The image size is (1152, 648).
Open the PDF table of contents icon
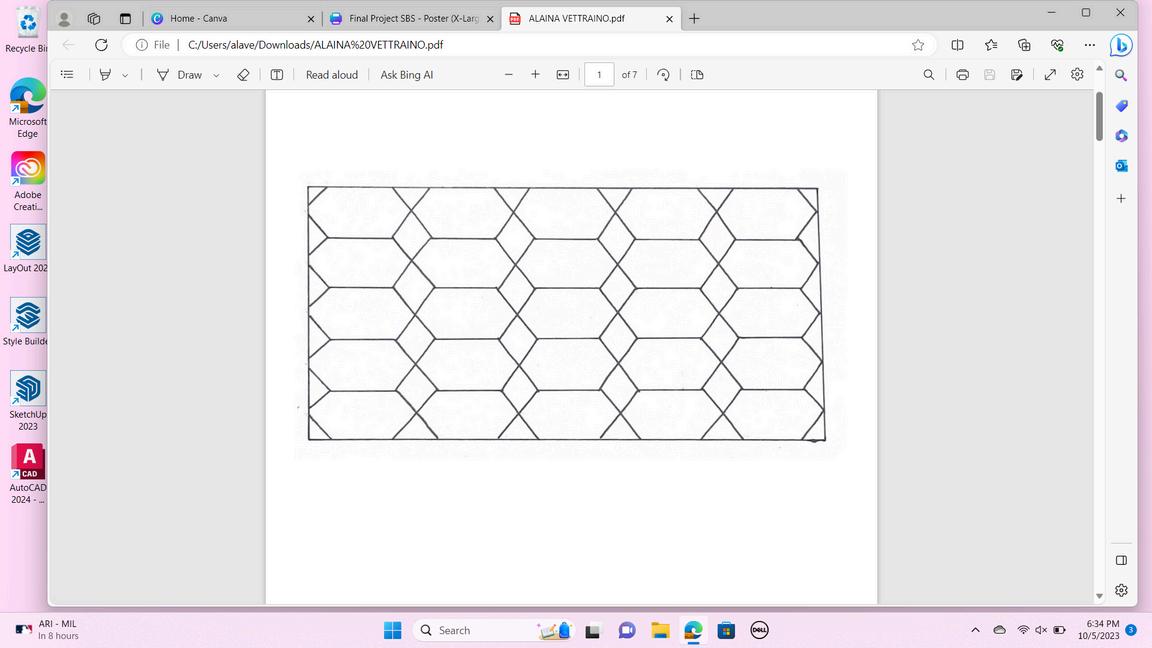(x=67, y=74)
